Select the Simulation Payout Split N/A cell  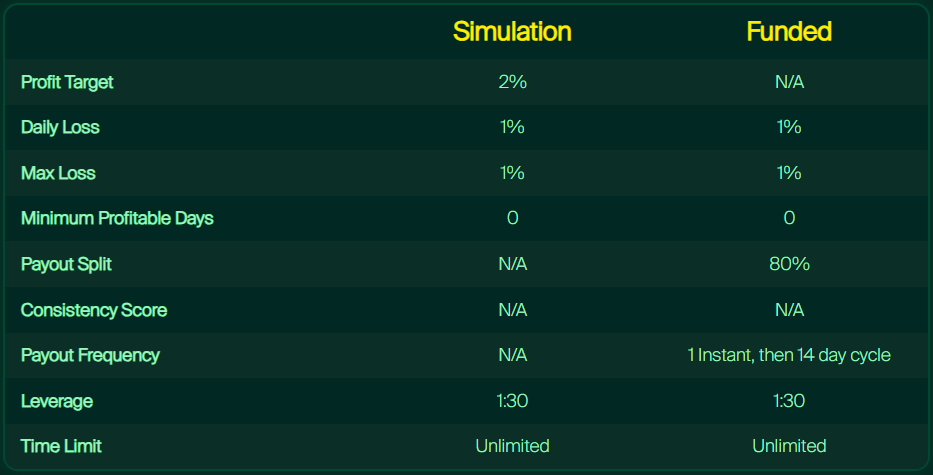click(x=512, y=264)
